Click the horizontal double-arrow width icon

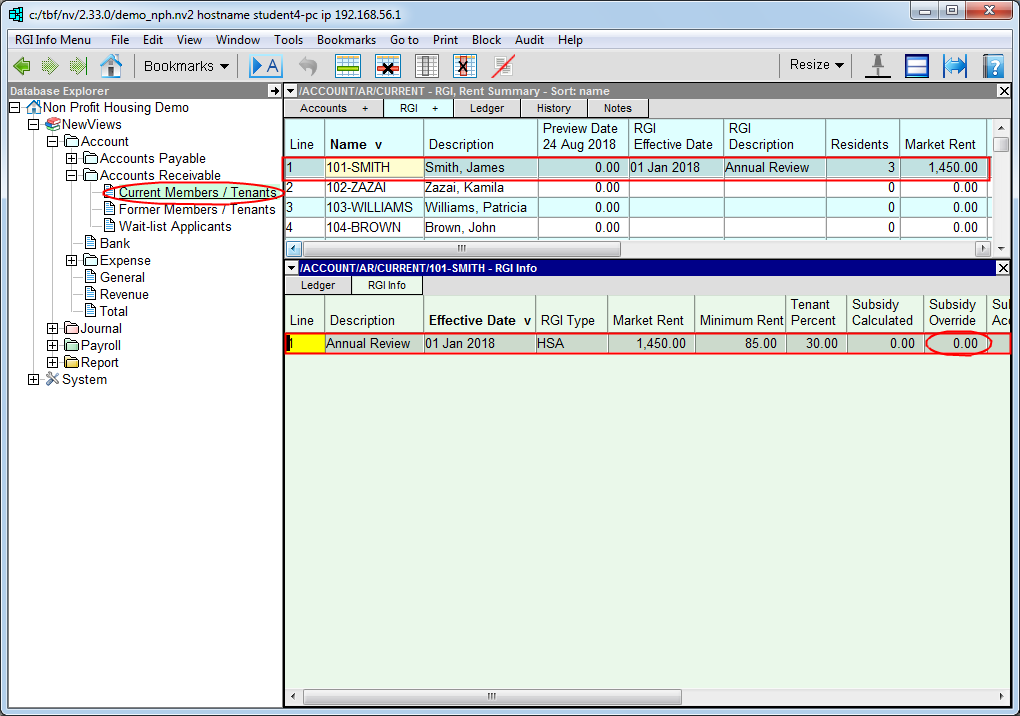[x=955, y=66]
